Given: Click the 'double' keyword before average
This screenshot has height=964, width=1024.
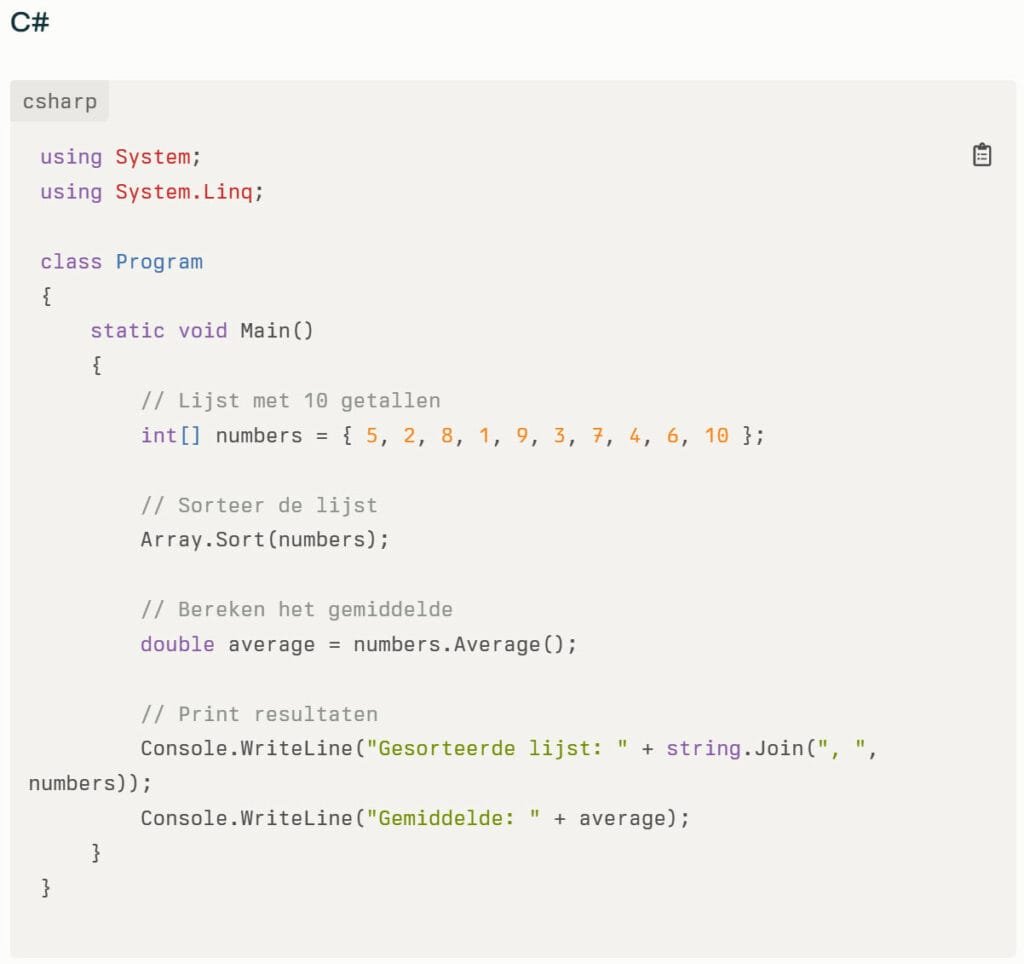Looking at the screenshot, I should (177, 645).
